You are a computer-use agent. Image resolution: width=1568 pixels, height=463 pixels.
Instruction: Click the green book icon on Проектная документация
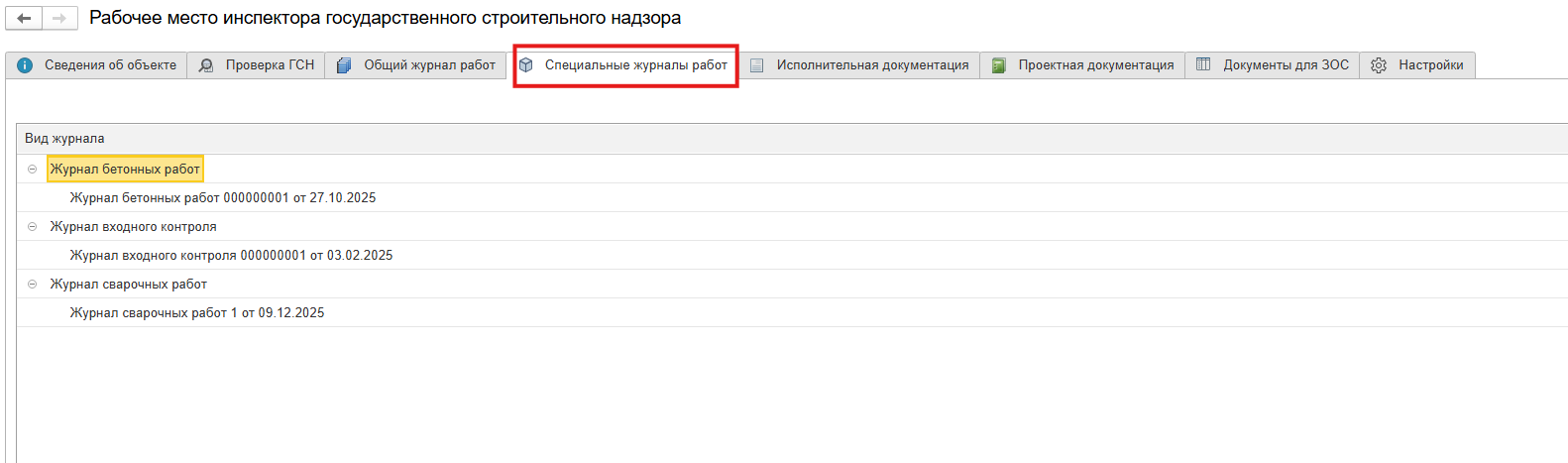click(x=999, y=65)
